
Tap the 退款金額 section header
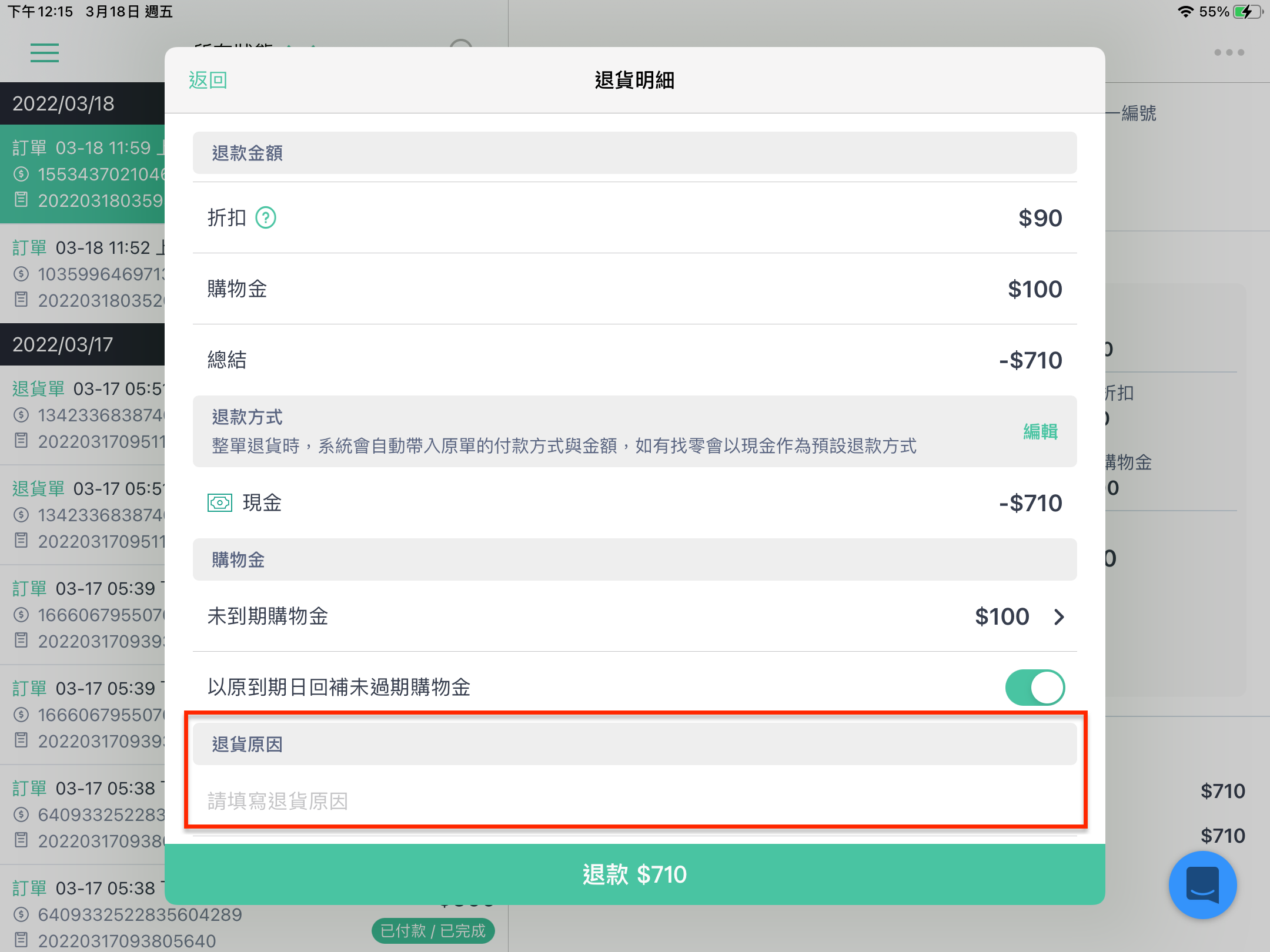(x=635, y=153)
